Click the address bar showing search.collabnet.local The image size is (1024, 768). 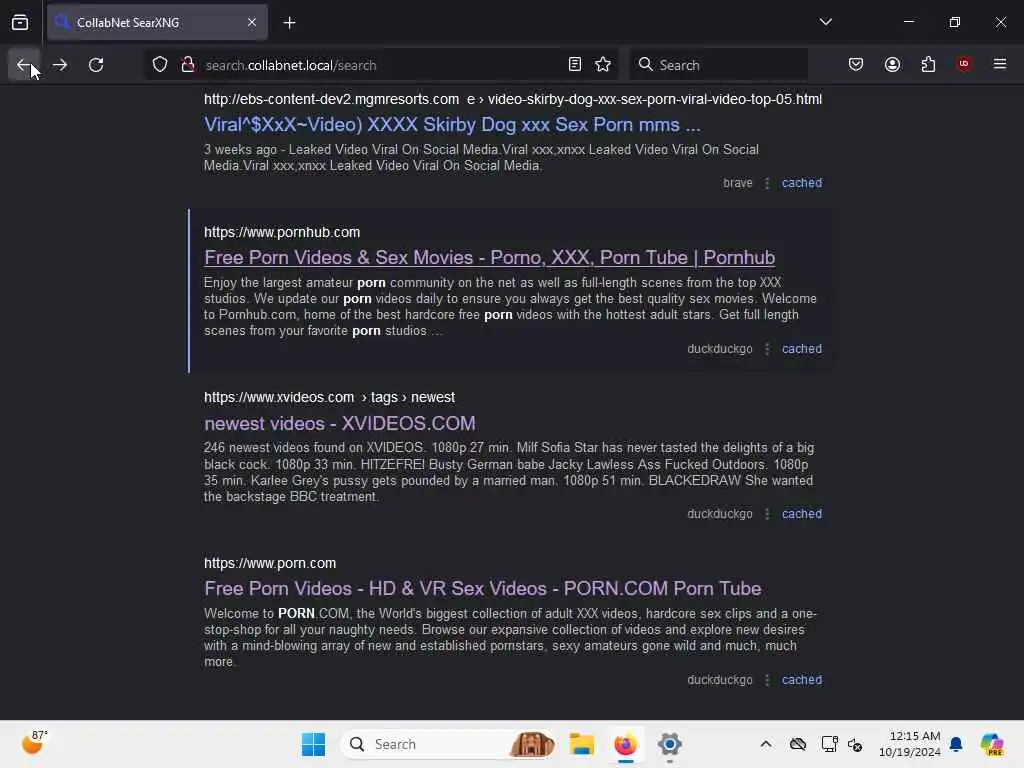click(x=383, y=65)
